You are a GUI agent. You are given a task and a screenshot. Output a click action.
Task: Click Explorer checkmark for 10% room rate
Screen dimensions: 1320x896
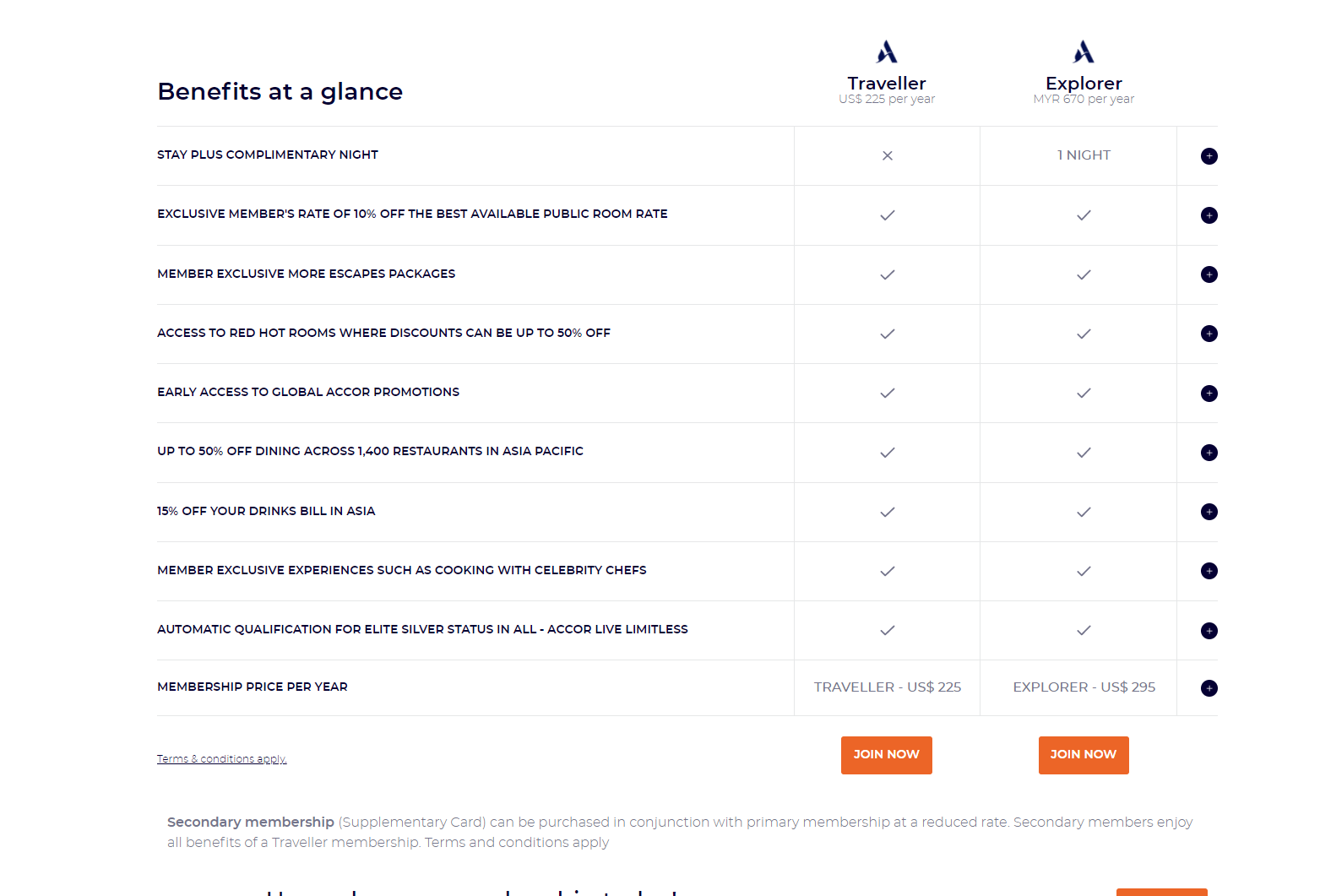coord(1084,215)
